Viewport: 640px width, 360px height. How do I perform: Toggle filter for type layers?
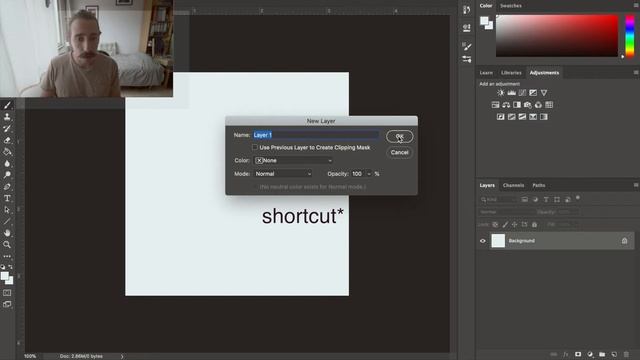click(546, 199)
